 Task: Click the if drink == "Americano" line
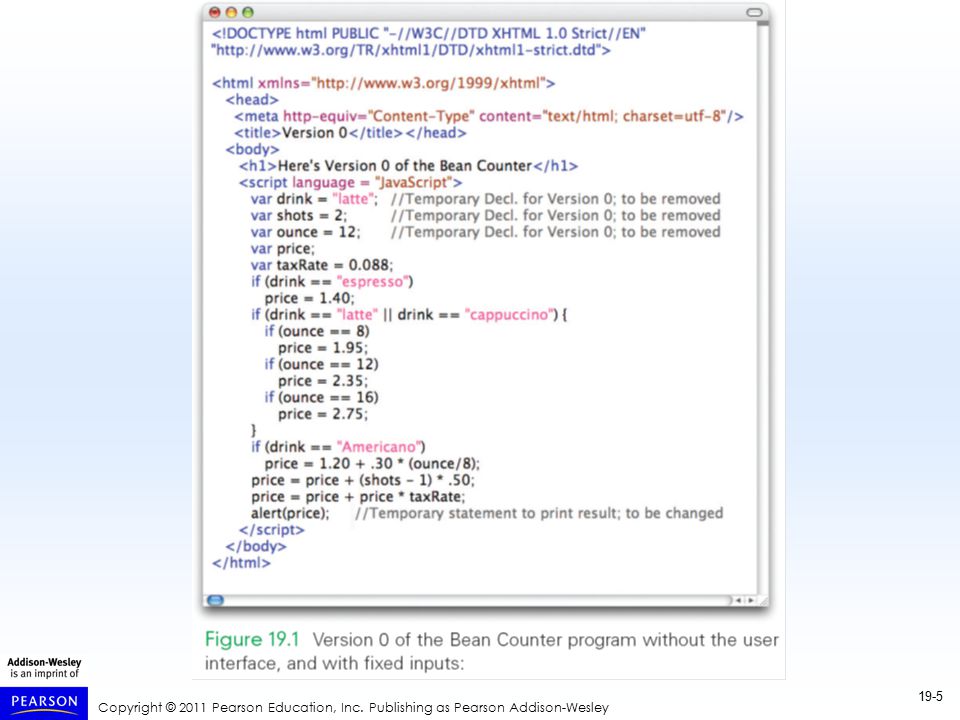338,447
